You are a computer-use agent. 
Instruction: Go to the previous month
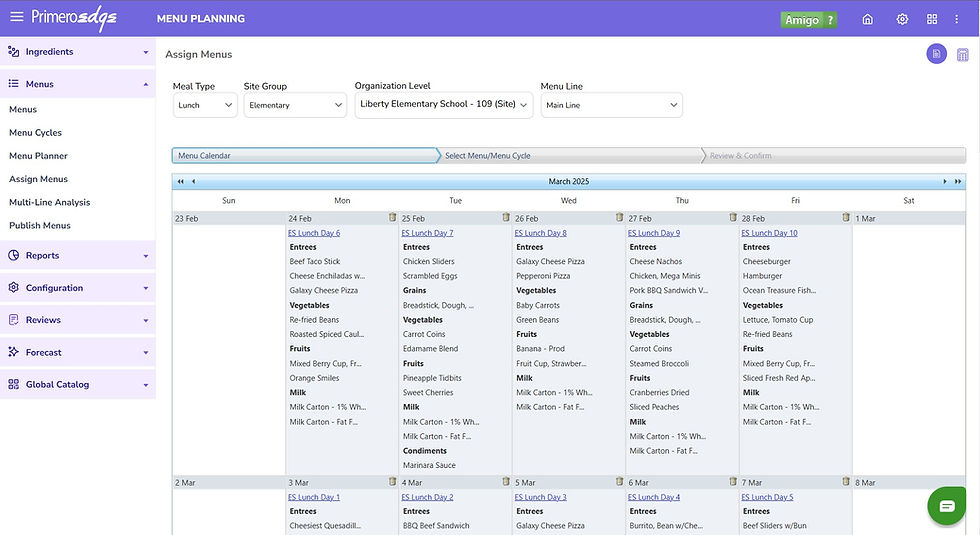pyautogui.click(x=194, y=181)
